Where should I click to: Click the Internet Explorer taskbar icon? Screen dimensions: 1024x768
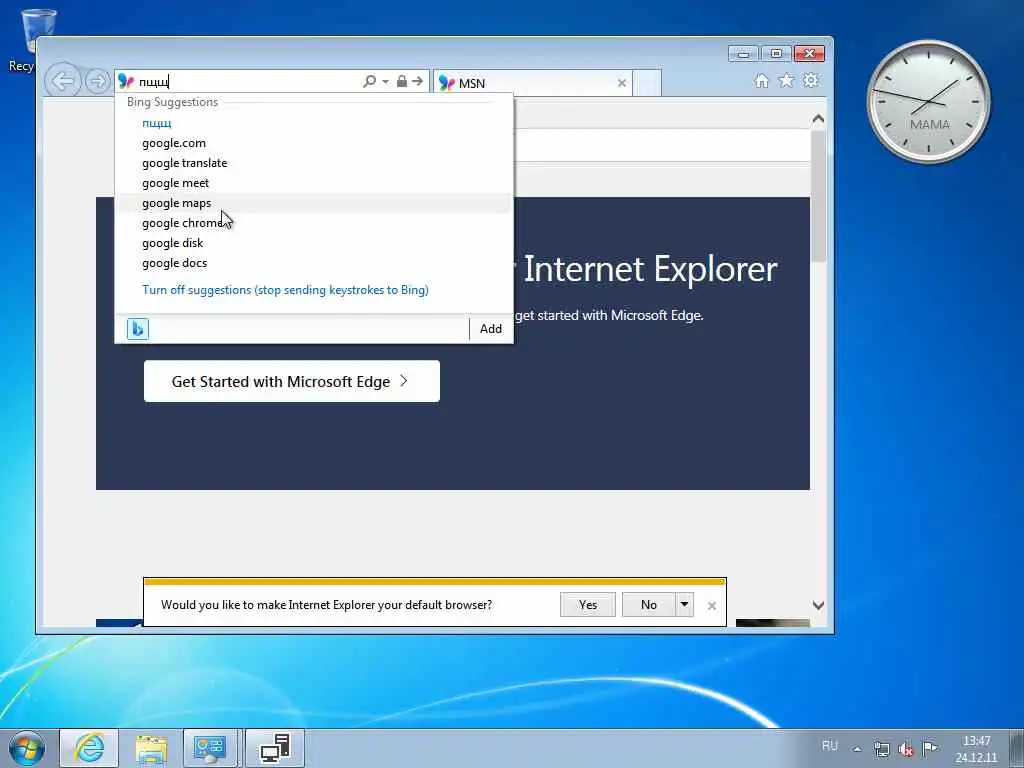89,748
